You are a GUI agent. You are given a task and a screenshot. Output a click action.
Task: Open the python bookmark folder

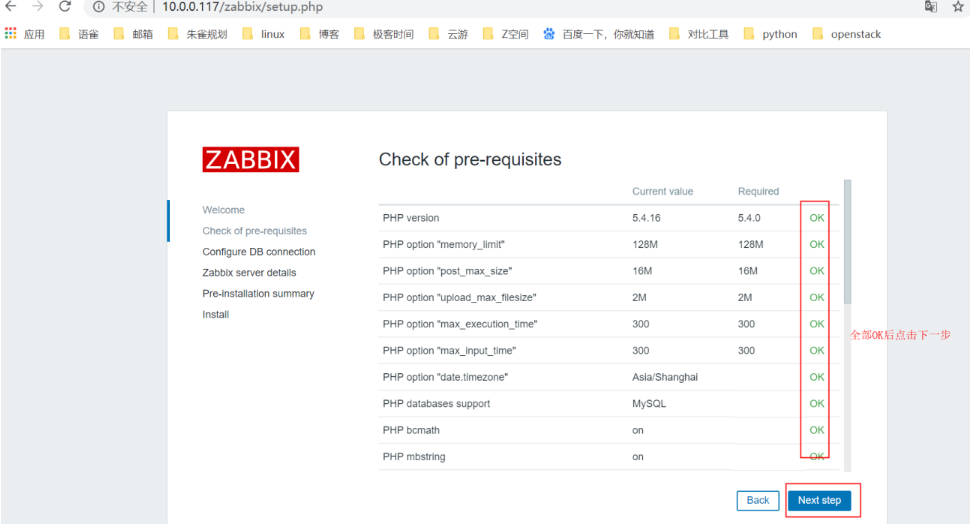coord(771,34)
